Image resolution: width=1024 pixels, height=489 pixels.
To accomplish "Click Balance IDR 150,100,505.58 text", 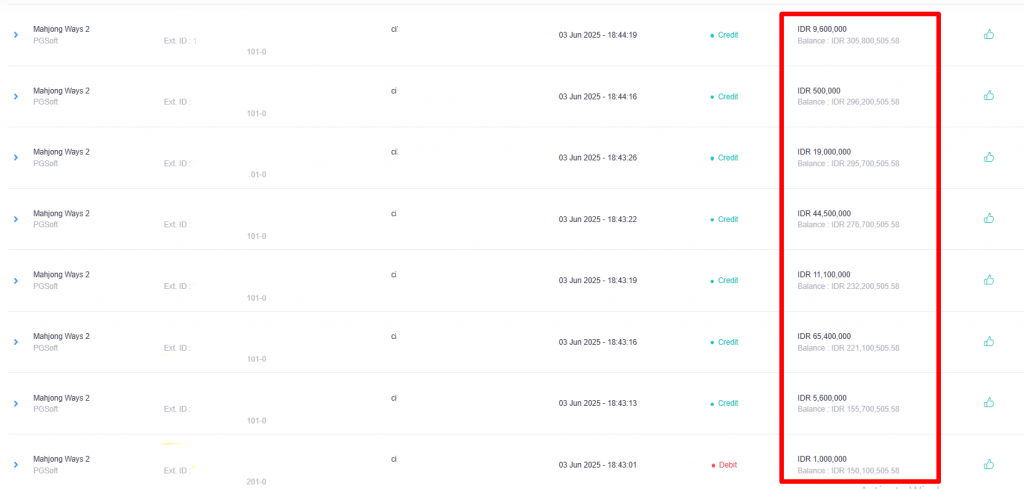I will [x=848, y=471].
